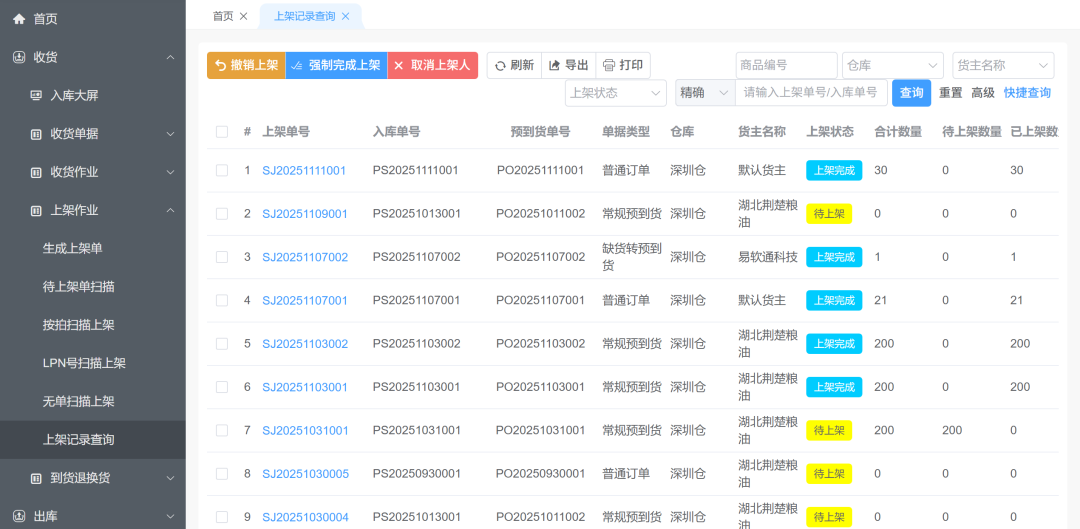
Task: Click the 打印 print button
Action: click(623, 66)
